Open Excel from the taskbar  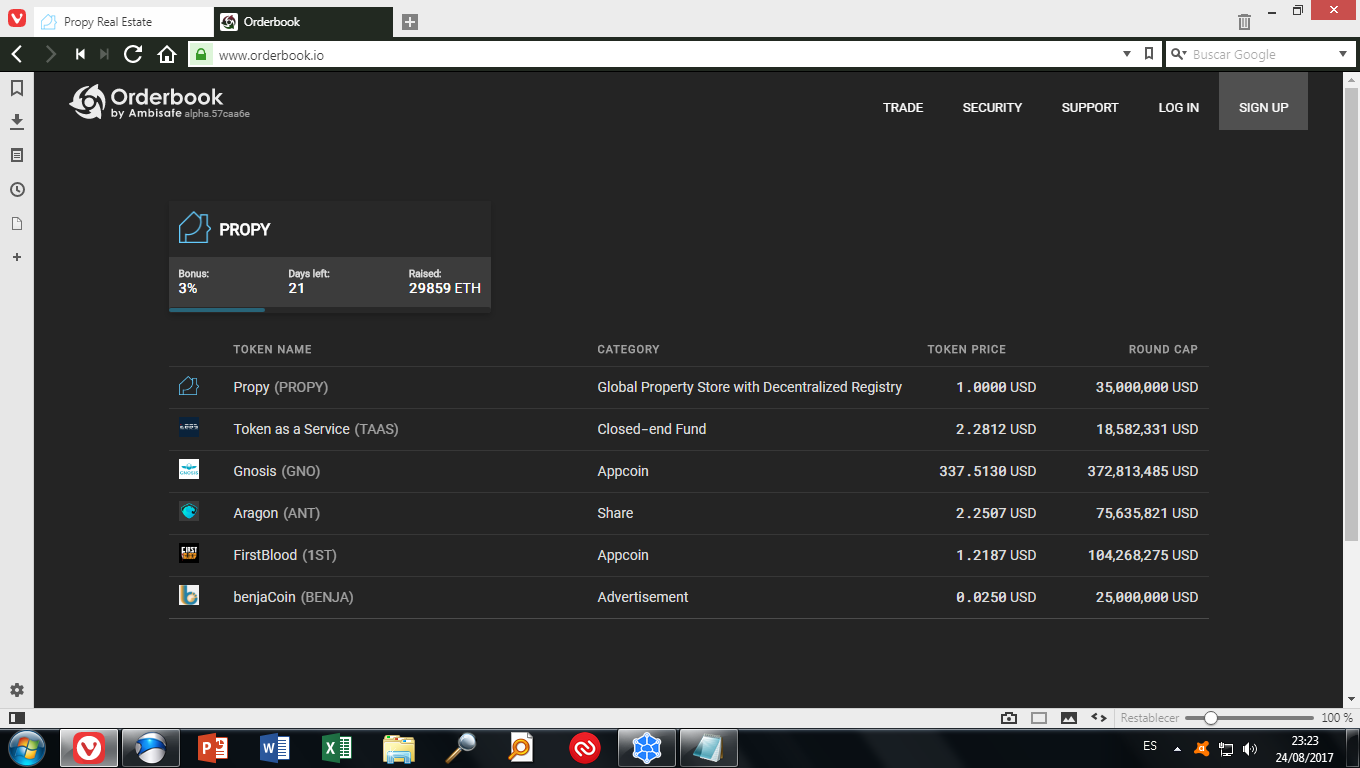336,747
